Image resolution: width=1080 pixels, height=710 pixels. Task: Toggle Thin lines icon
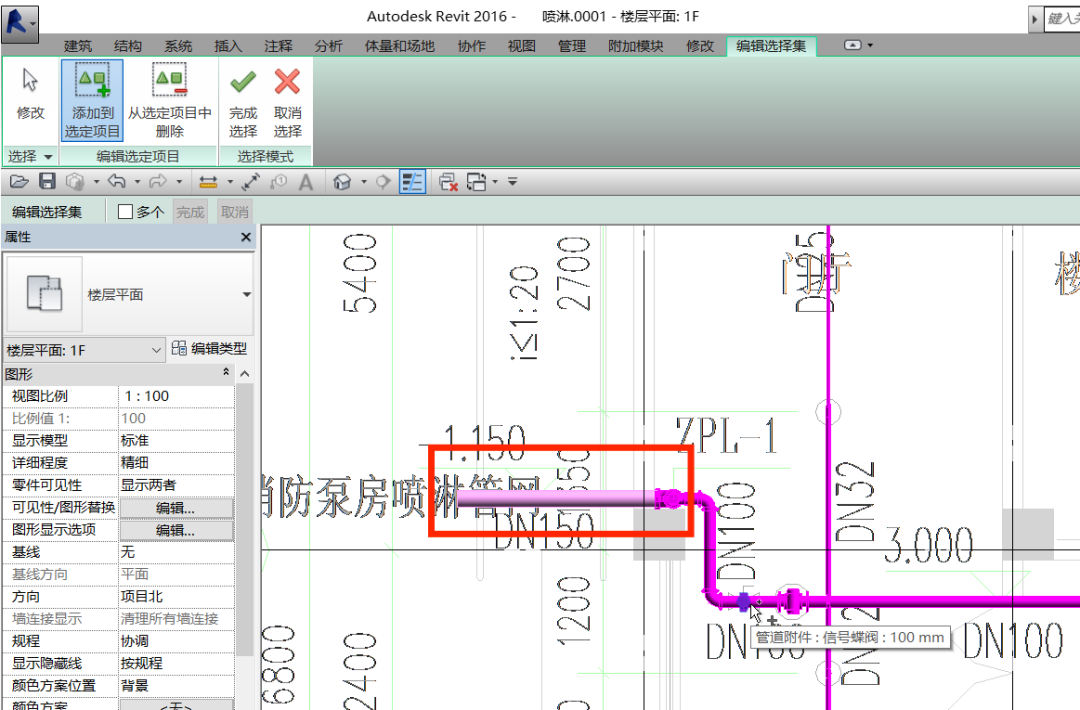click(x=413, y=182)
